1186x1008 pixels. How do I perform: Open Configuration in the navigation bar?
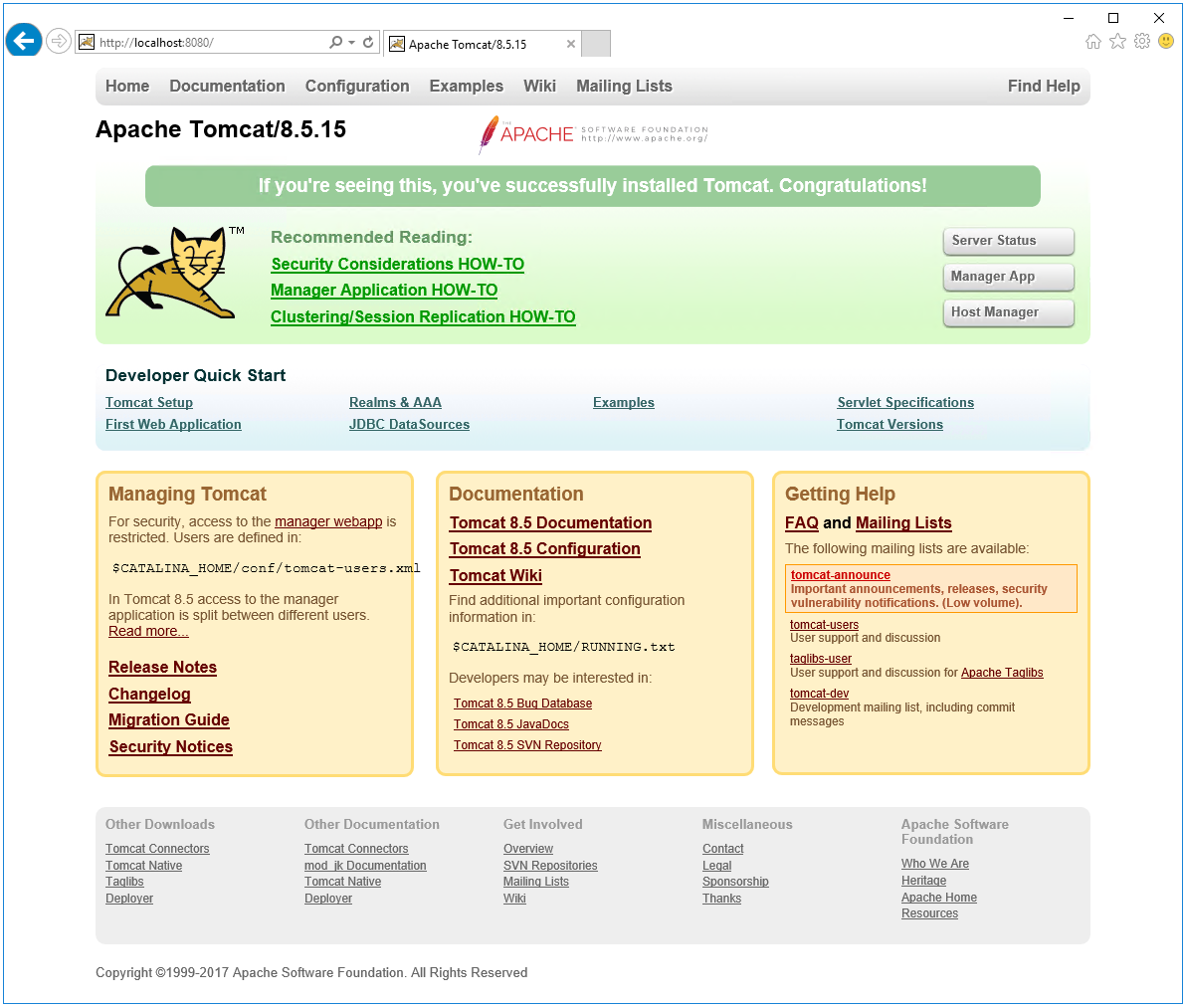point(357,87)
